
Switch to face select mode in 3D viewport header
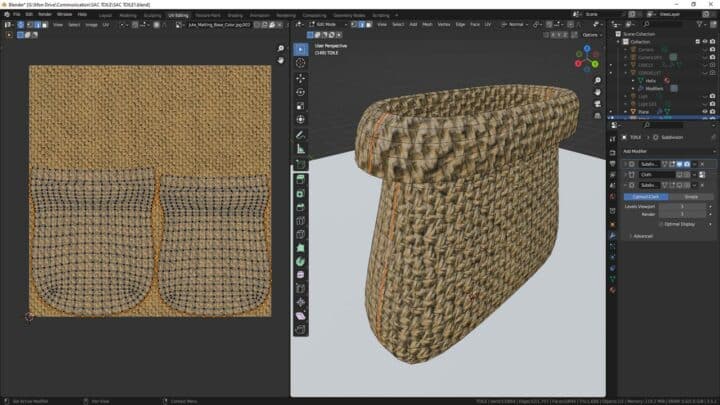[x=369, y=24]
